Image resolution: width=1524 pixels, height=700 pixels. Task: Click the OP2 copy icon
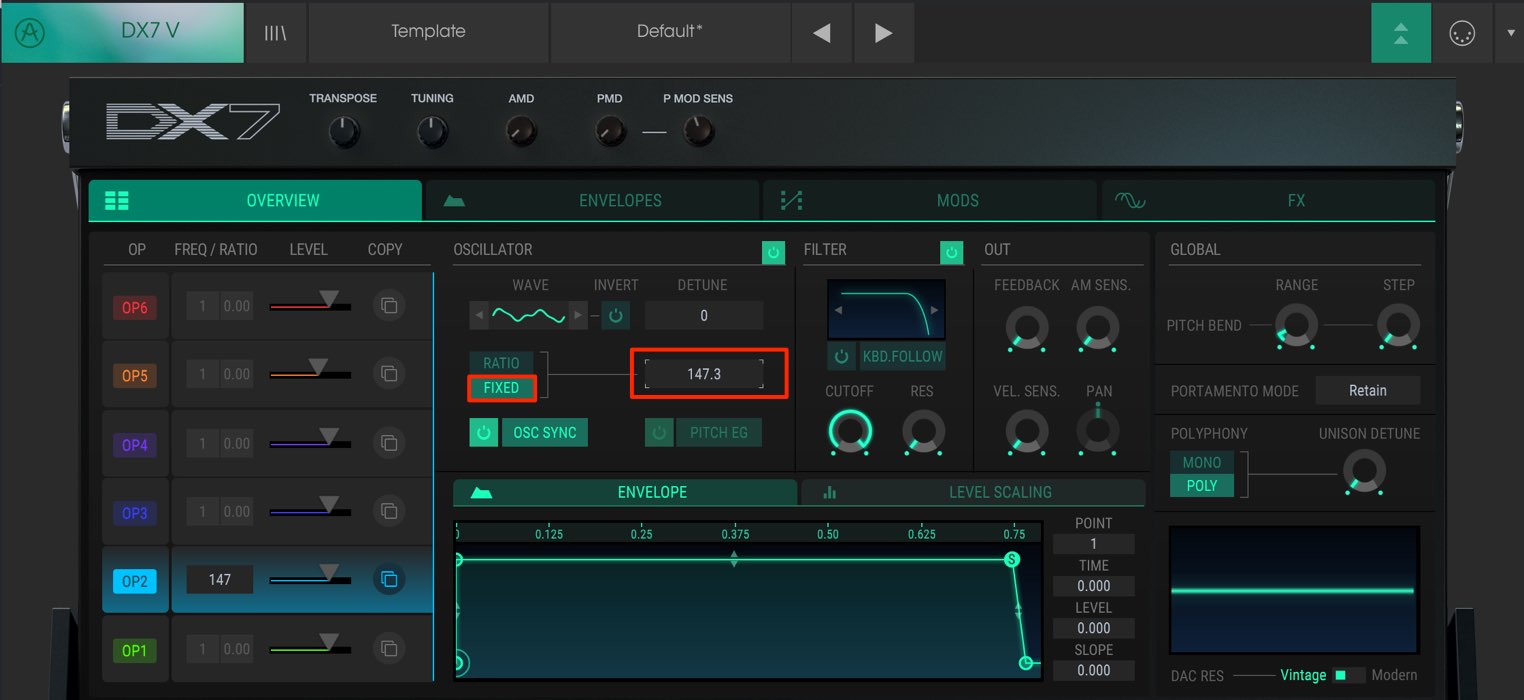coord(389,579)
